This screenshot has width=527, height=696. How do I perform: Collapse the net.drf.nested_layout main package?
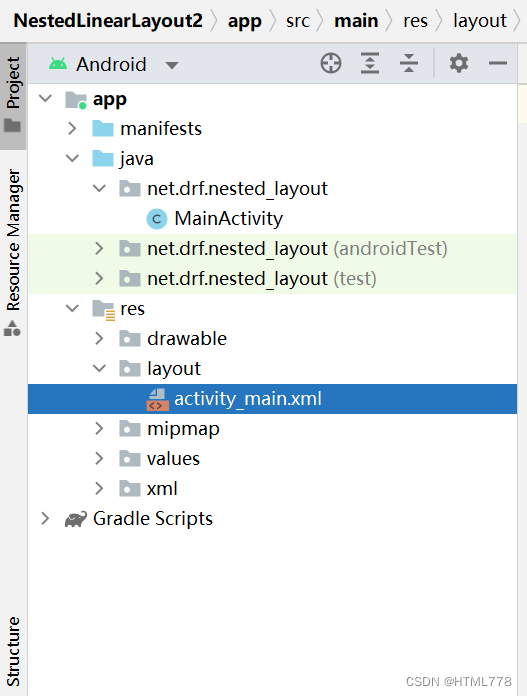point(99,188)
